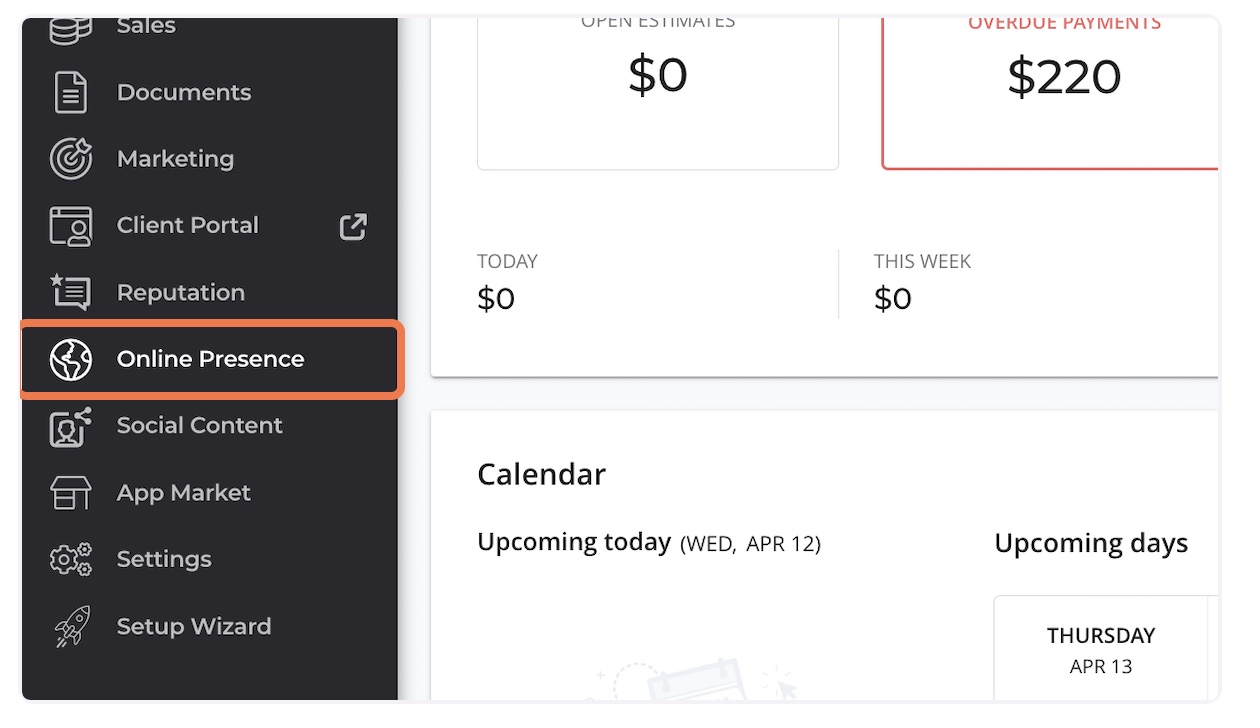Open the App Market label
Viewport: 1260px width, 728px height.
pyautogui.click(x=184, y=493)
